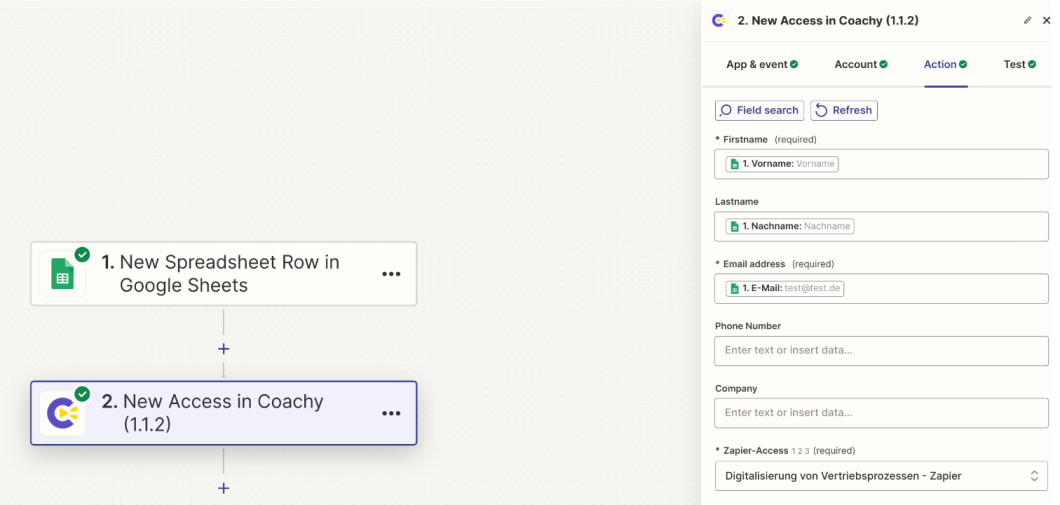Click the Google Sheets app icon in step 1

[63, 274]
